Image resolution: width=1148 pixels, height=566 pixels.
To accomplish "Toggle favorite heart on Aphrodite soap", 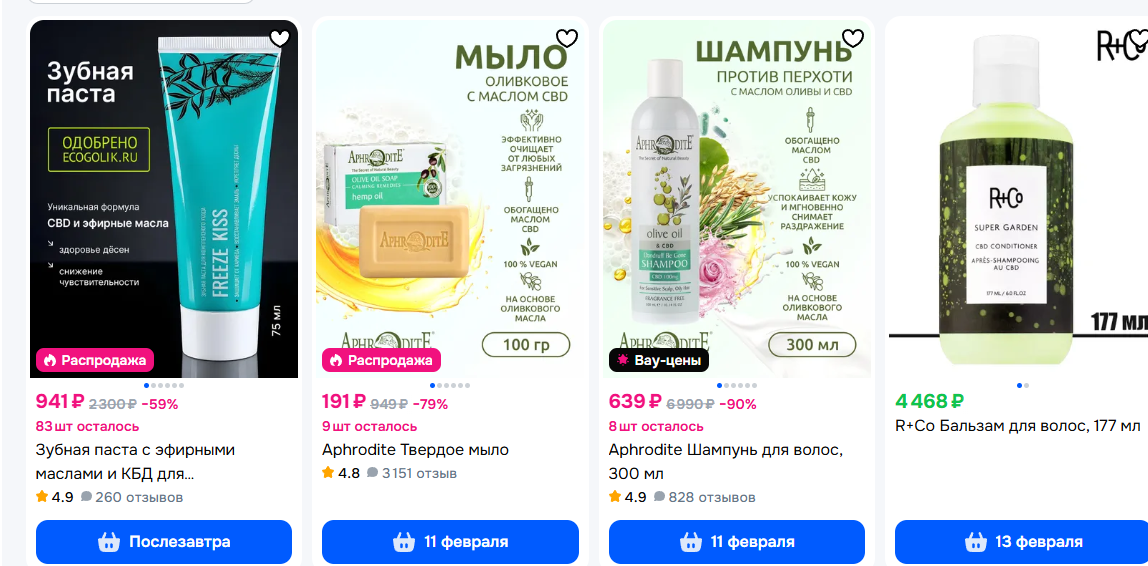I will (567, 38).
